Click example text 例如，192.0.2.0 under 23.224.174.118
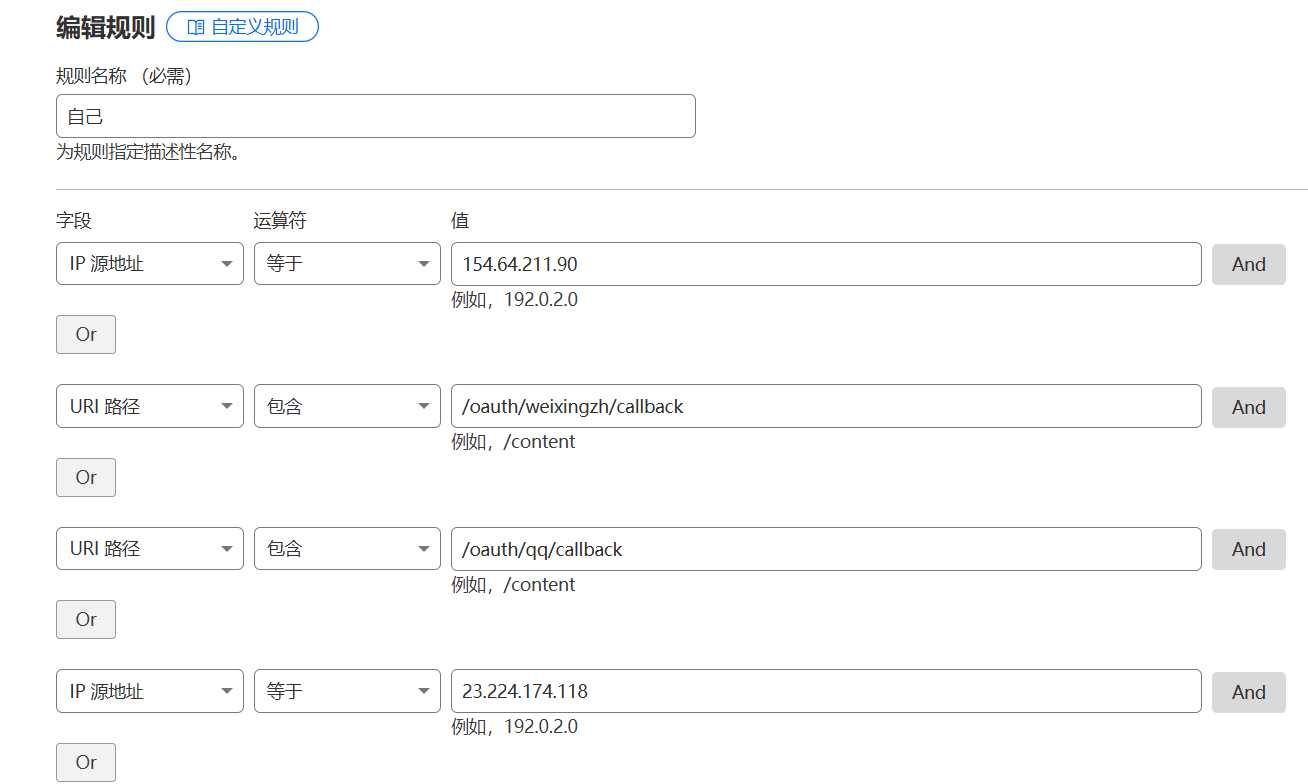Image resolution: width=1308 pixels, height=784 pixels. (x=515, y=727)
